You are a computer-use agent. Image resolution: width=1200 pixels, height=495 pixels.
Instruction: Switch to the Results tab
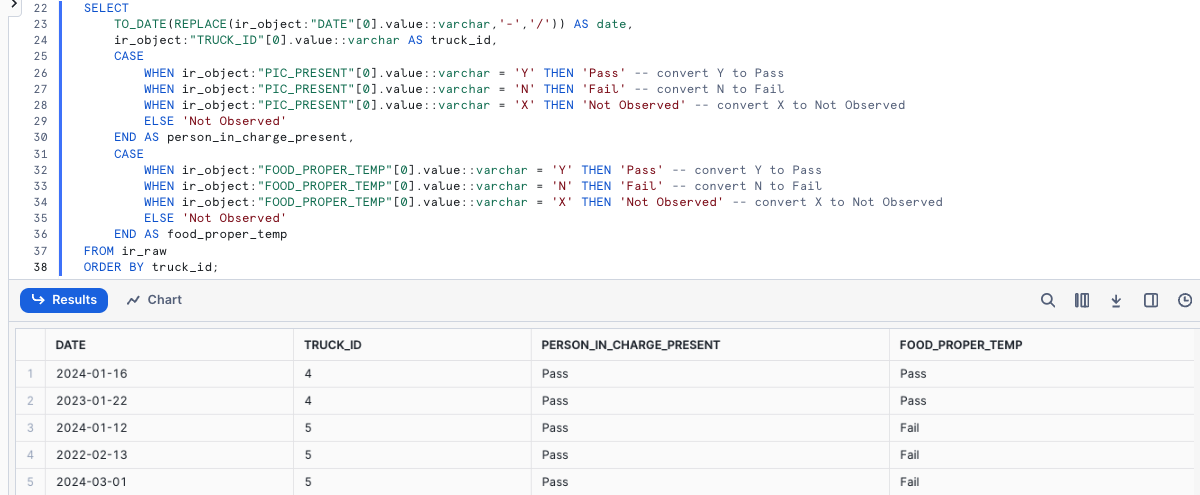(64, 300)
